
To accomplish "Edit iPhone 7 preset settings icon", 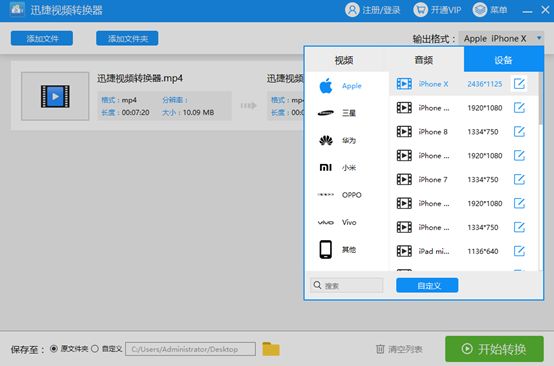I will 519,179.
